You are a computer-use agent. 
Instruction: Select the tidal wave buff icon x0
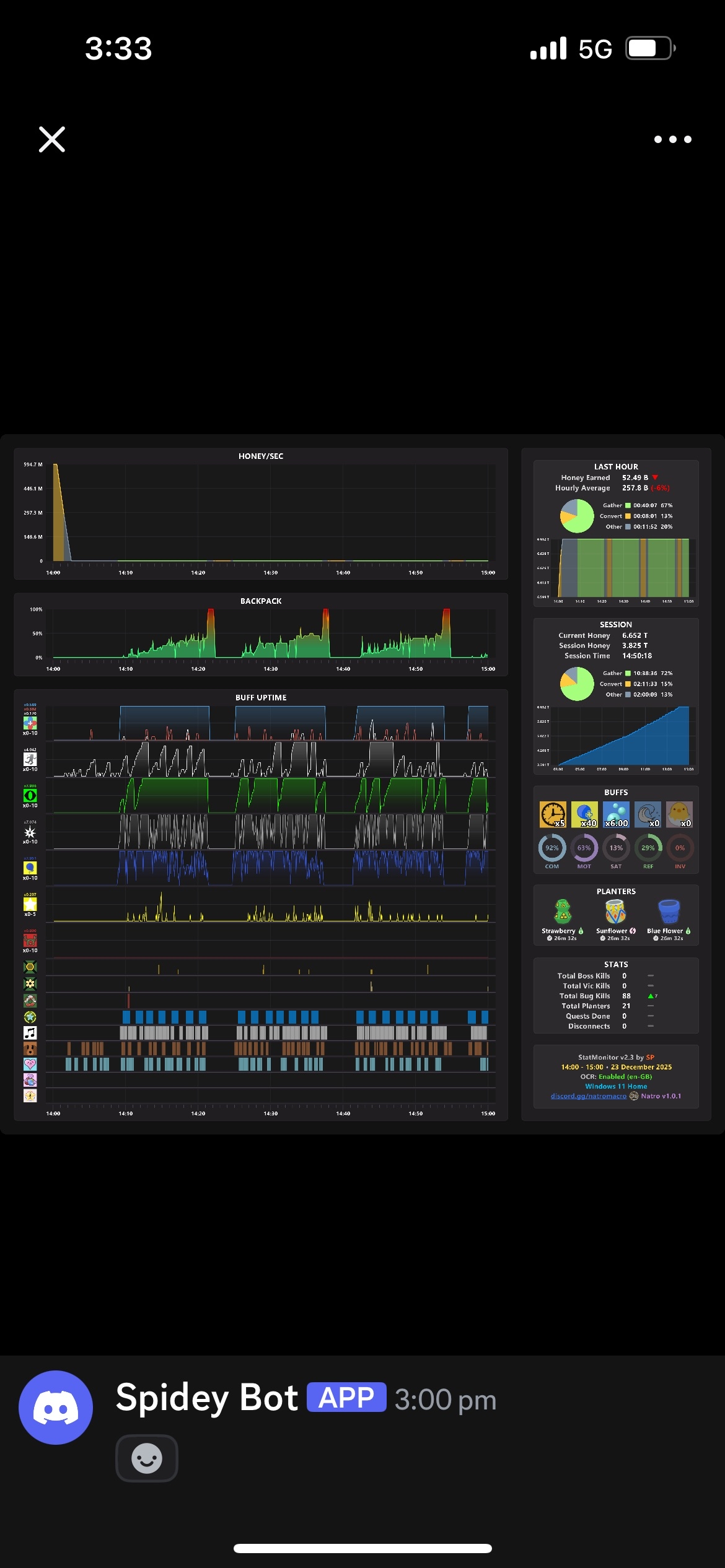(648, 814)
